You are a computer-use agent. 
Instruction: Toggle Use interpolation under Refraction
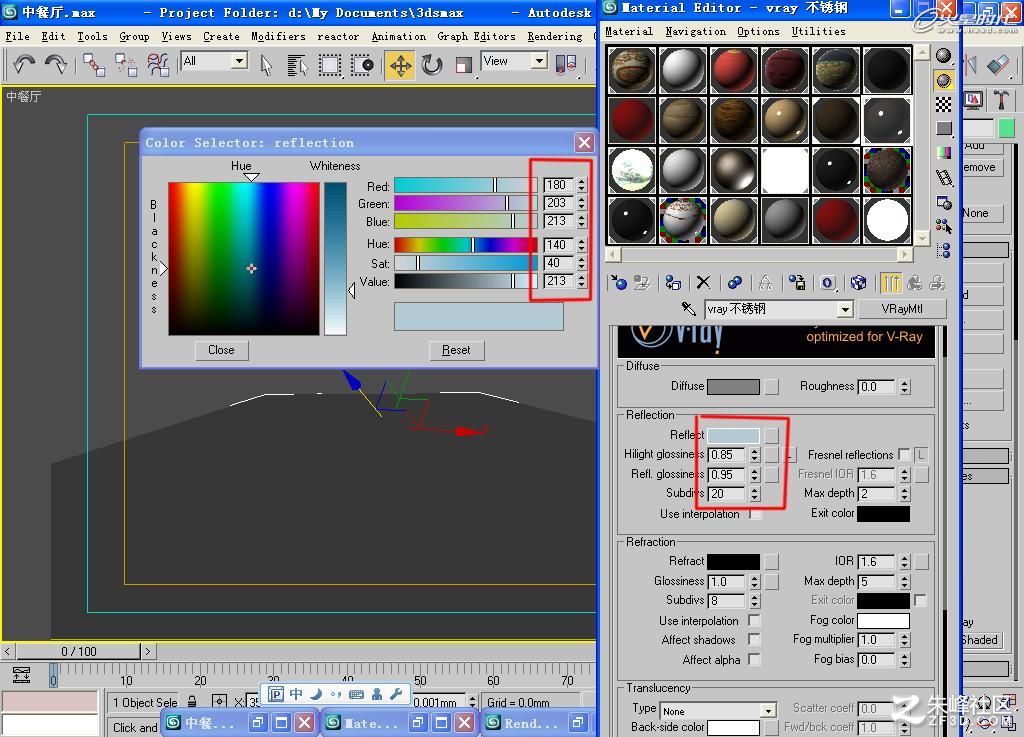tap(755, 620)
